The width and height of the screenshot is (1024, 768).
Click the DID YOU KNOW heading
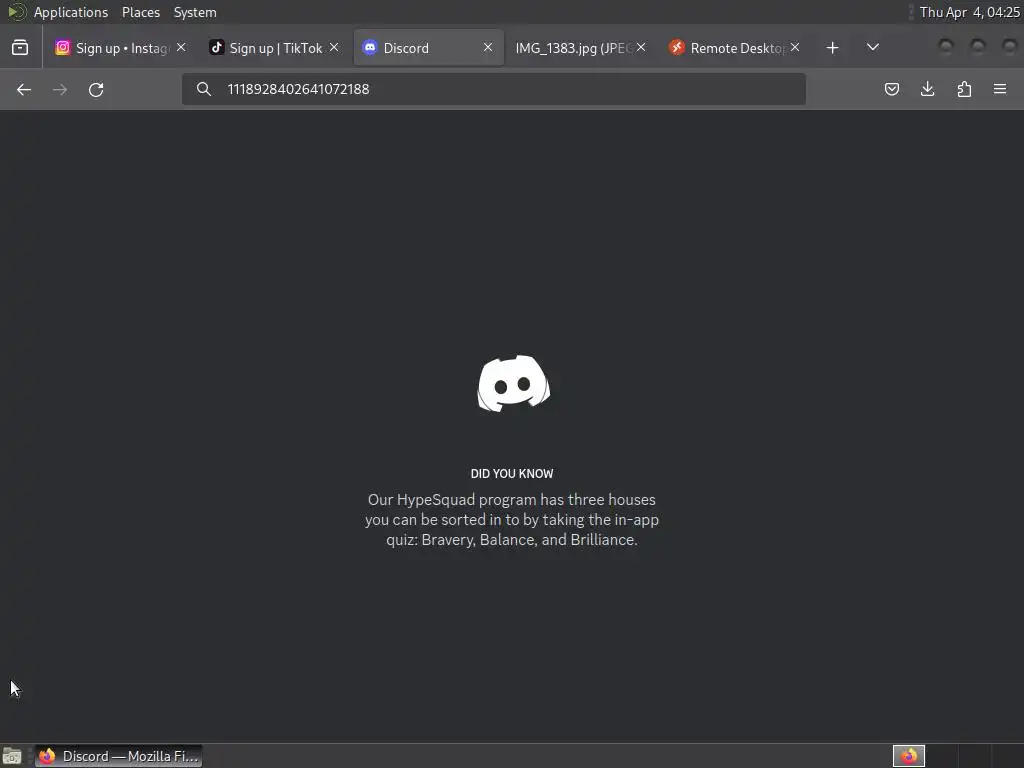point(512,473)
